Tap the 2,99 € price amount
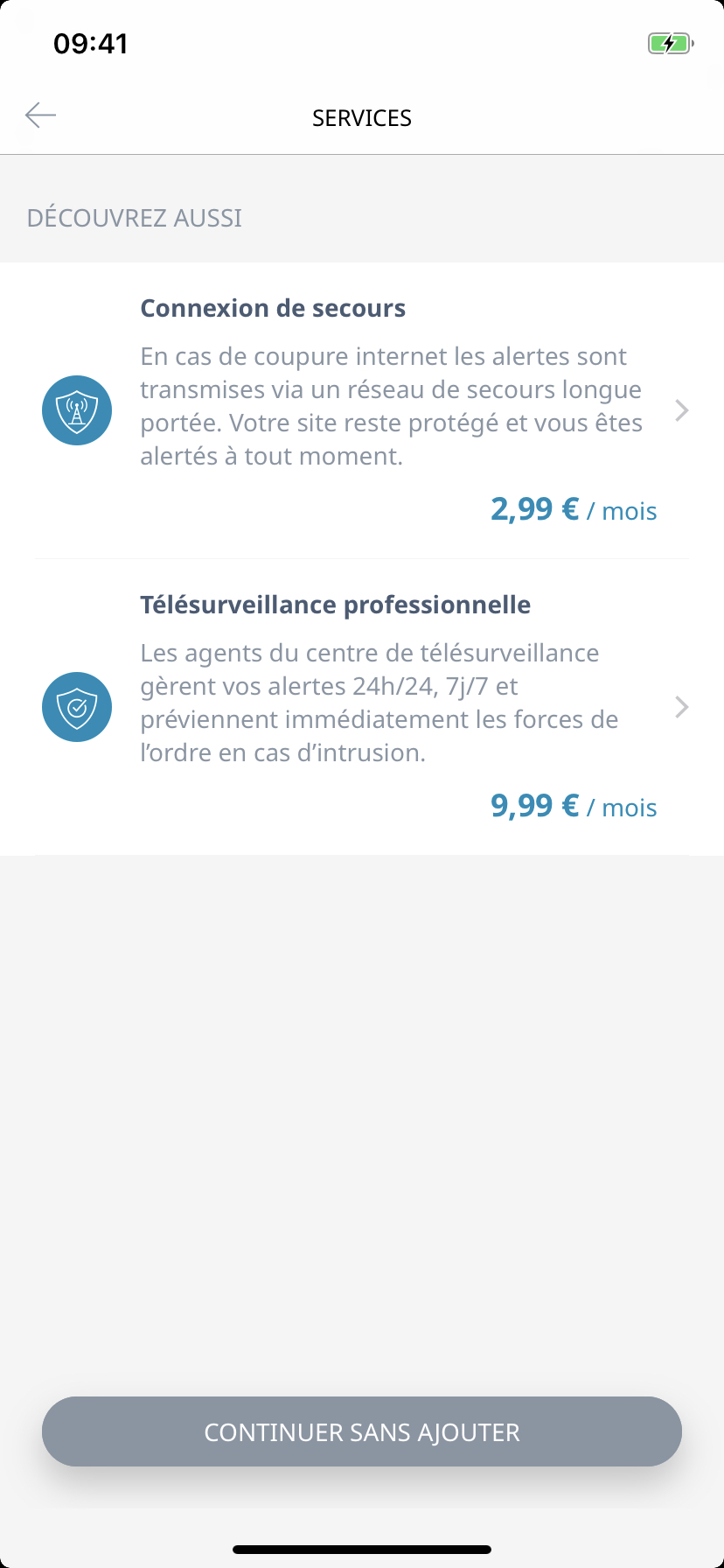This screenshot has height=1568, width=724. click(x=535, y=508)
